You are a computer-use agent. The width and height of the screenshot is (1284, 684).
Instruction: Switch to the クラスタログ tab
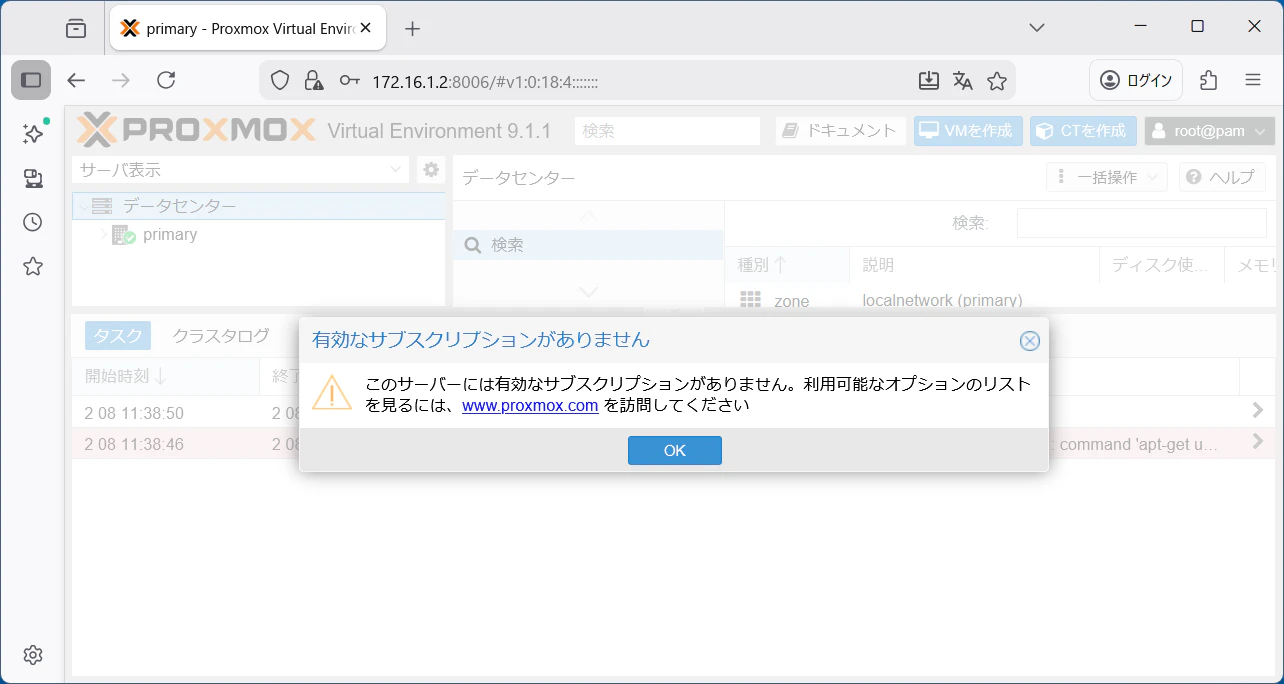(221, 336)
